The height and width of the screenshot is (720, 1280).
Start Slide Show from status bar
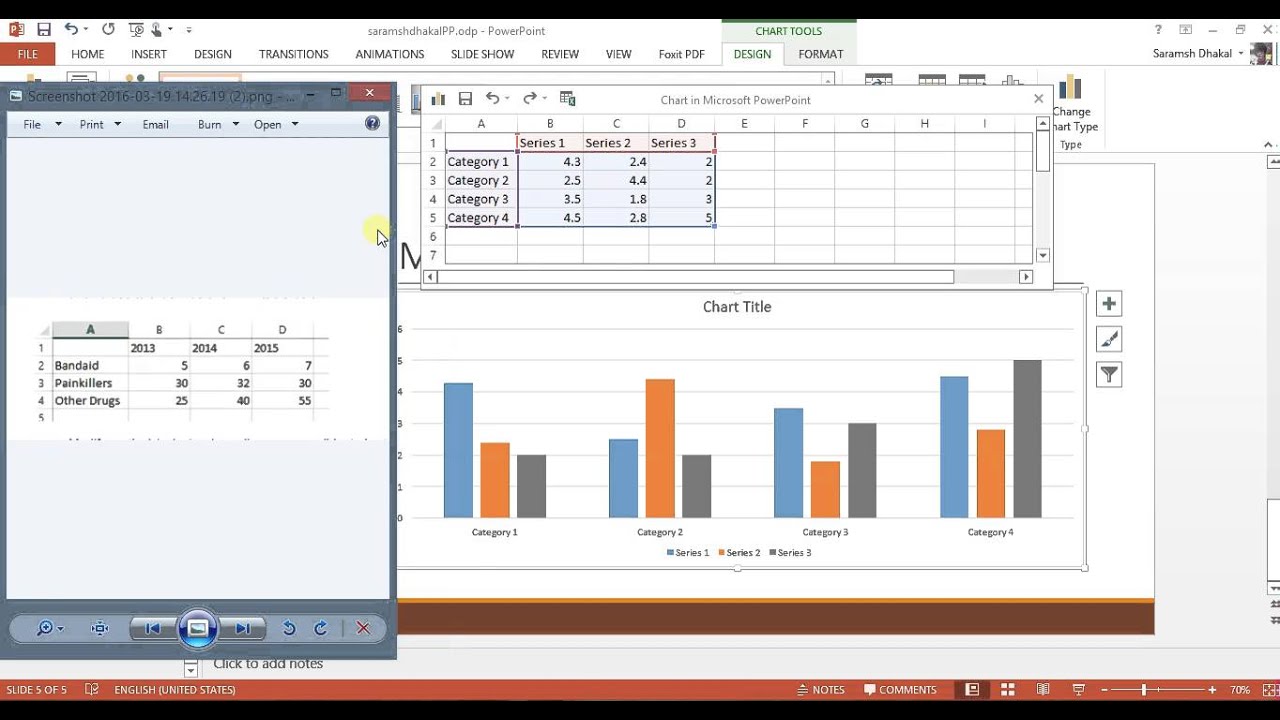(x=1079, y=690)
